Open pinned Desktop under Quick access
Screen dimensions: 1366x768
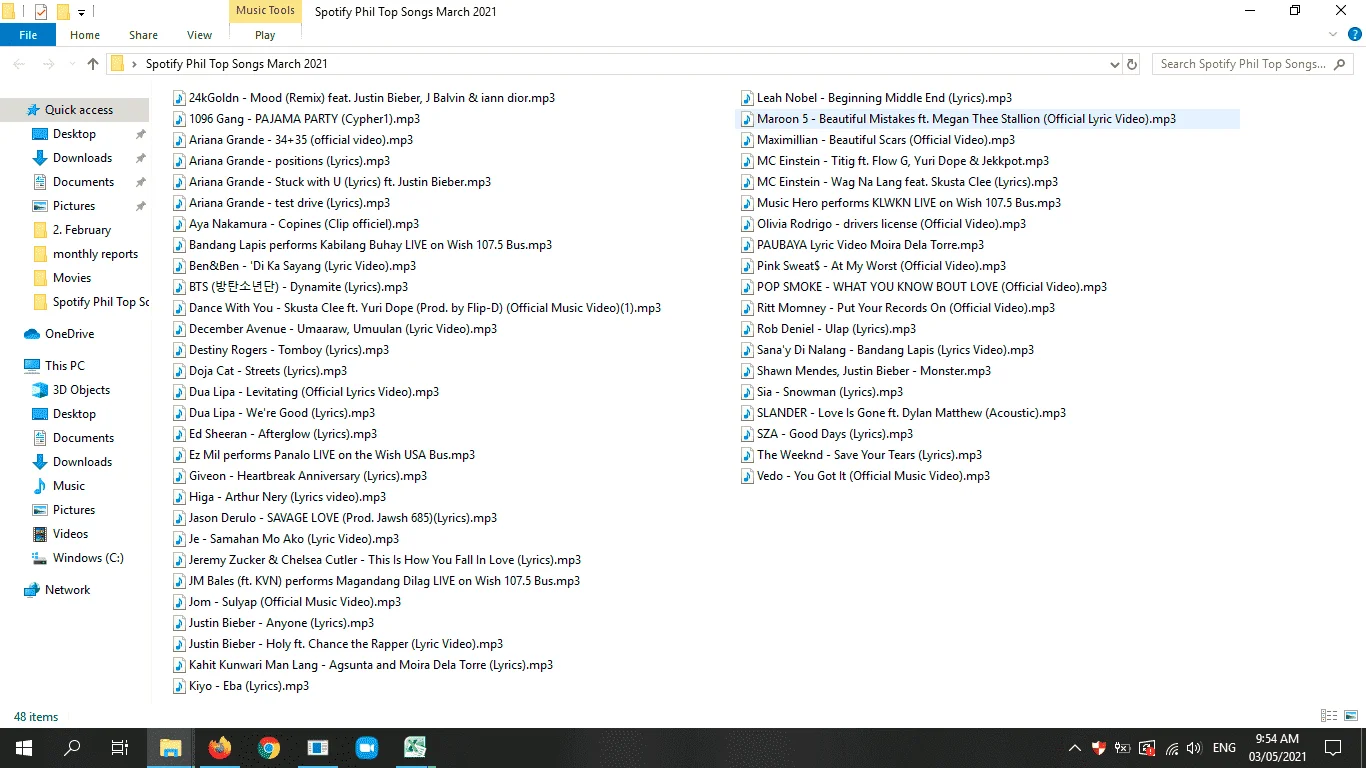(x=75, y=134)
